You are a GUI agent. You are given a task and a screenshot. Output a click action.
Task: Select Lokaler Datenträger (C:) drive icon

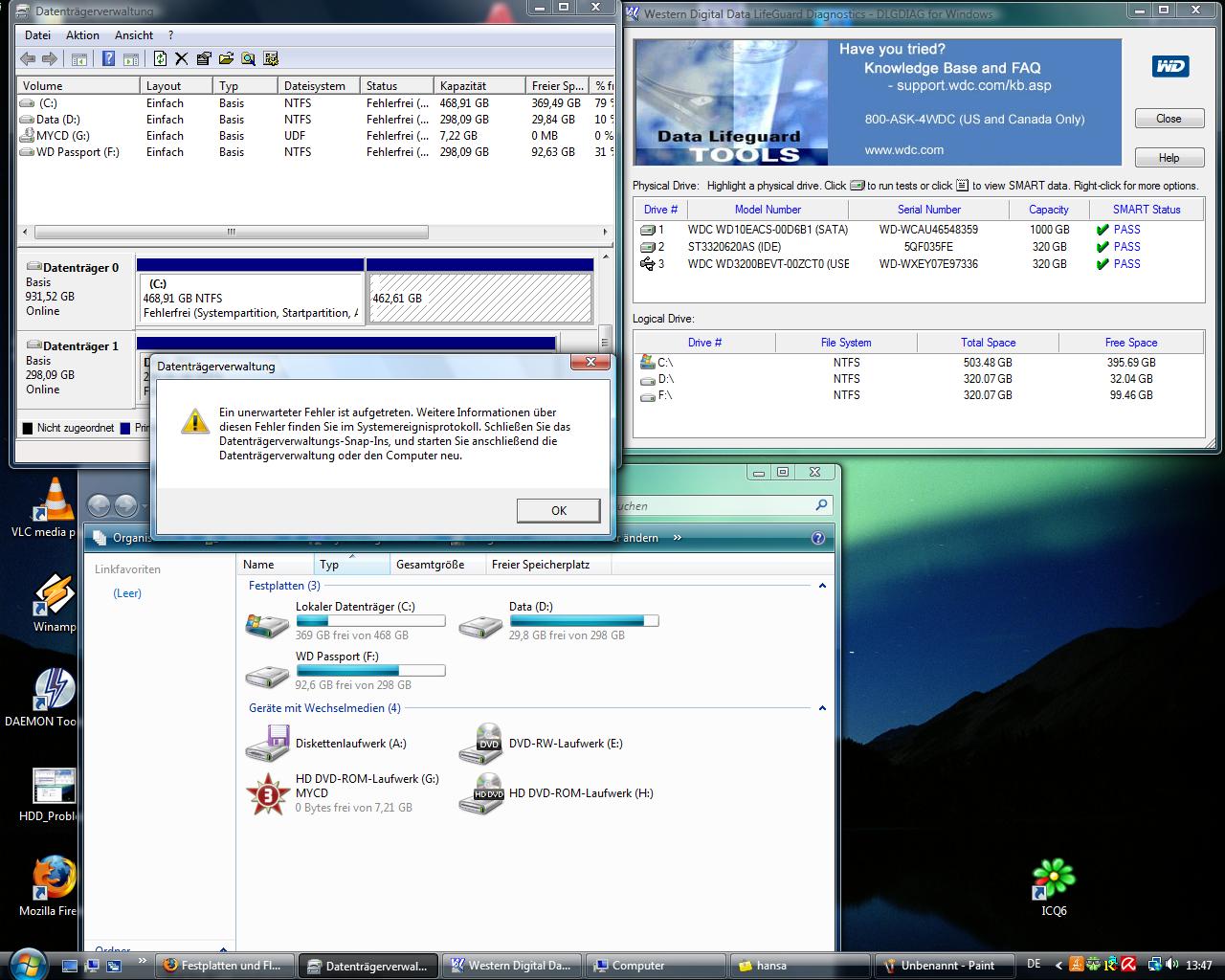[267, 625]
